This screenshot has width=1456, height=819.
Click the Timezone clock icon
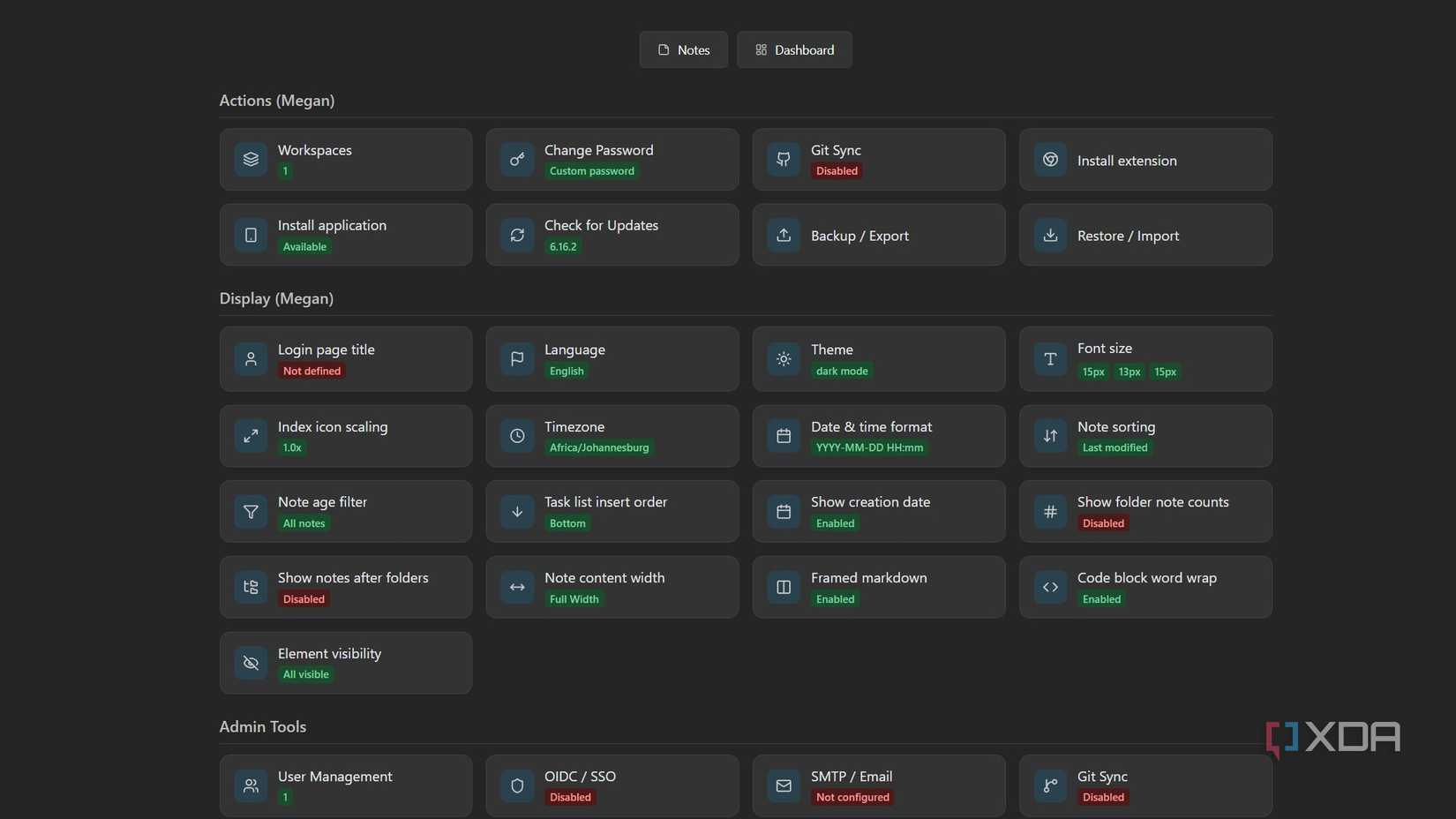point(517,436)
